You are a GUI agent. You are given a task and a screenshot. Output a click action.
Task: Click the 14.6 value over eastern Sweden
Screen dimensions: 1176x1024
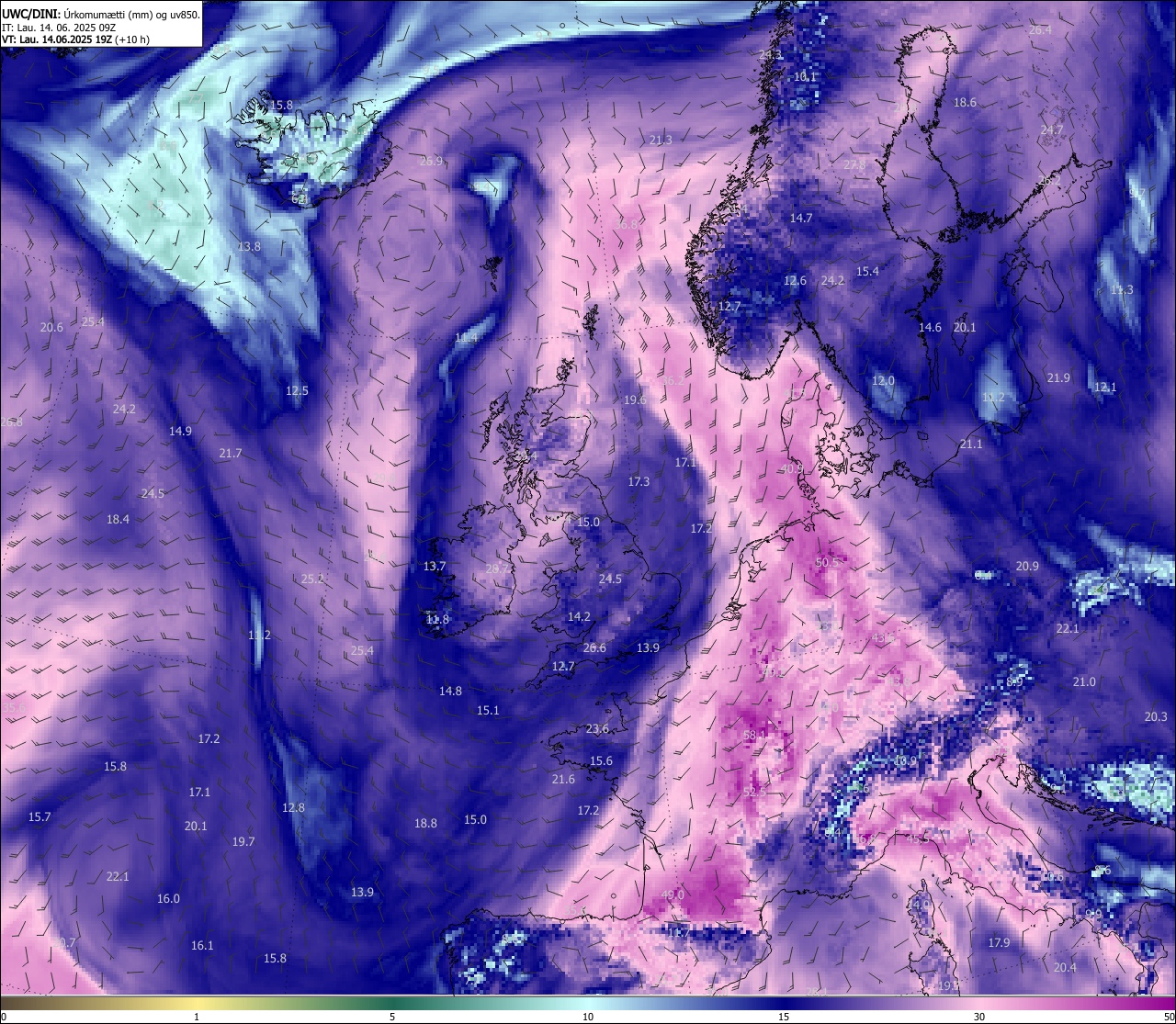pyautogui.click(x=930, y=327)
